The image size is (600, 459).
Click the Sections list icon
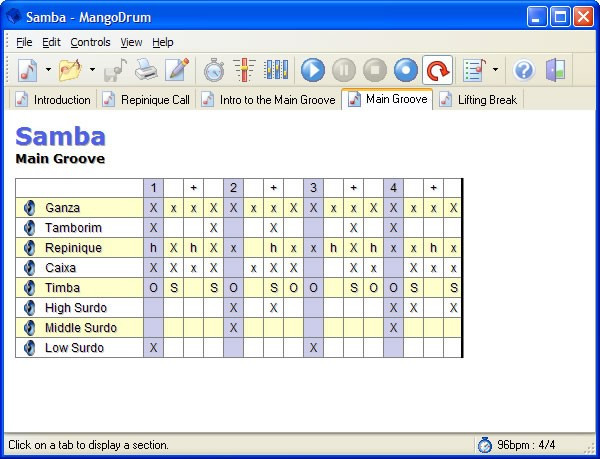pyautogui.click(x=474, y=70)
